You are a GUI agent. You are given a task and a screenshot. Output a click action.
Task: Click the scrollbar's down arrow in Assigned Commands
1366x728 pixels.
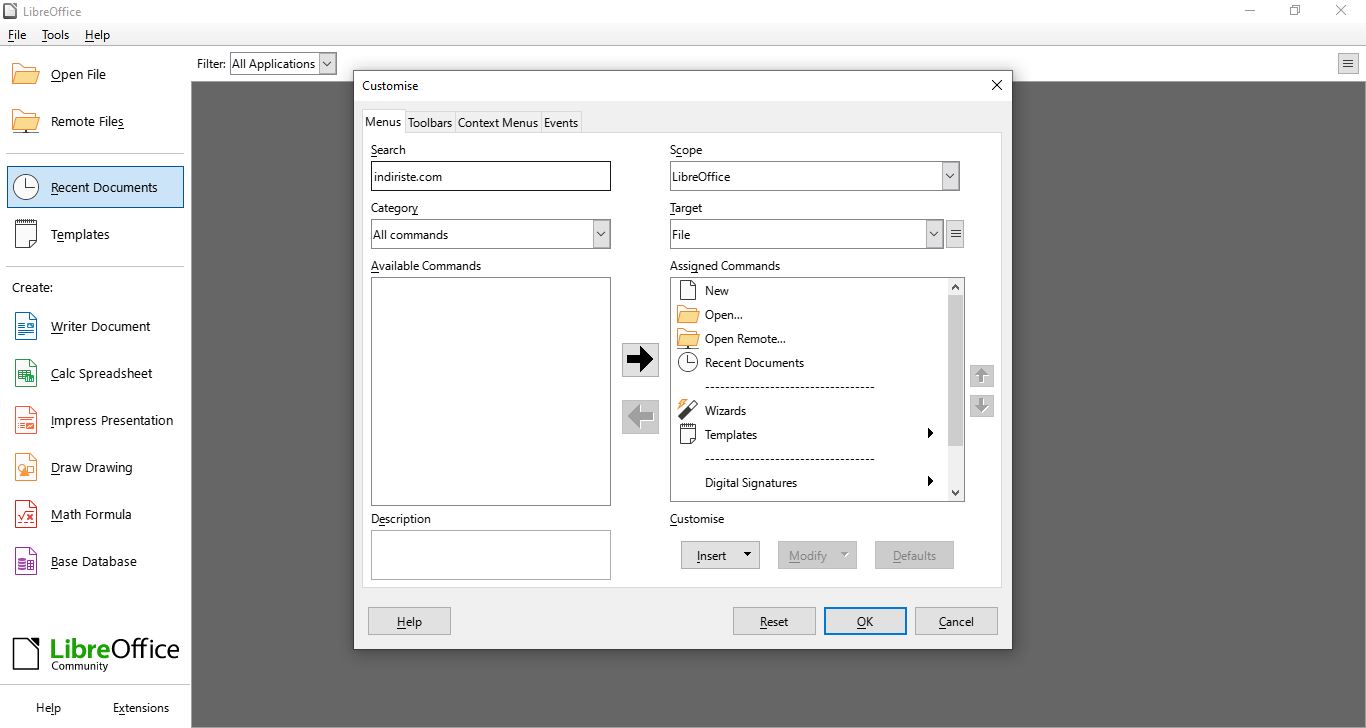click(x=955, y=492)
